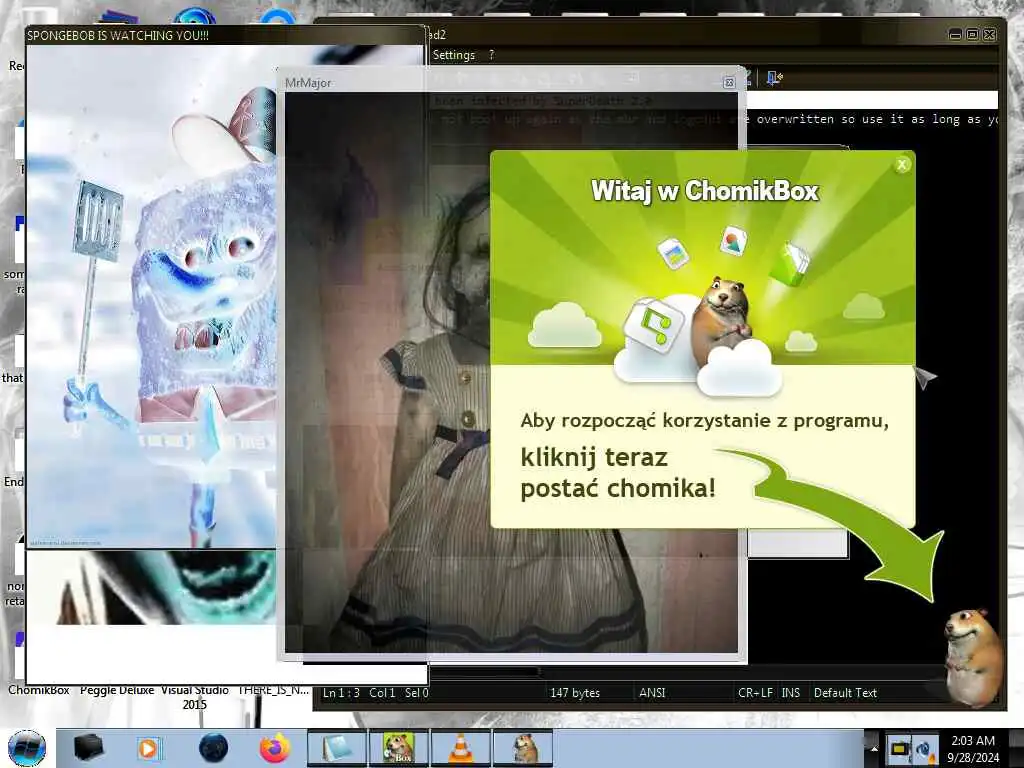Open the ? help menu in Notepad2

[492, 56]
